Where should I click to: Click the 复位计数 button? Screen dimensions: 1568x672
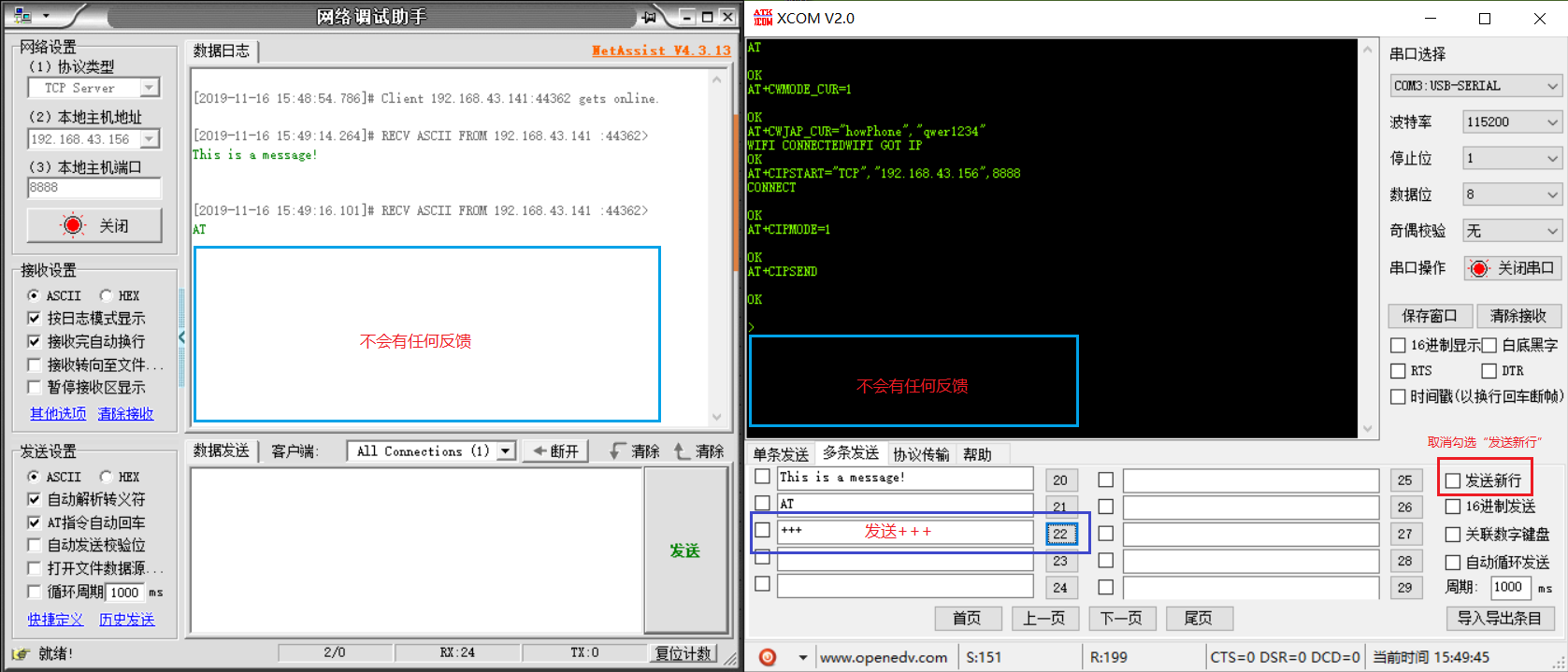coord(683,653)
